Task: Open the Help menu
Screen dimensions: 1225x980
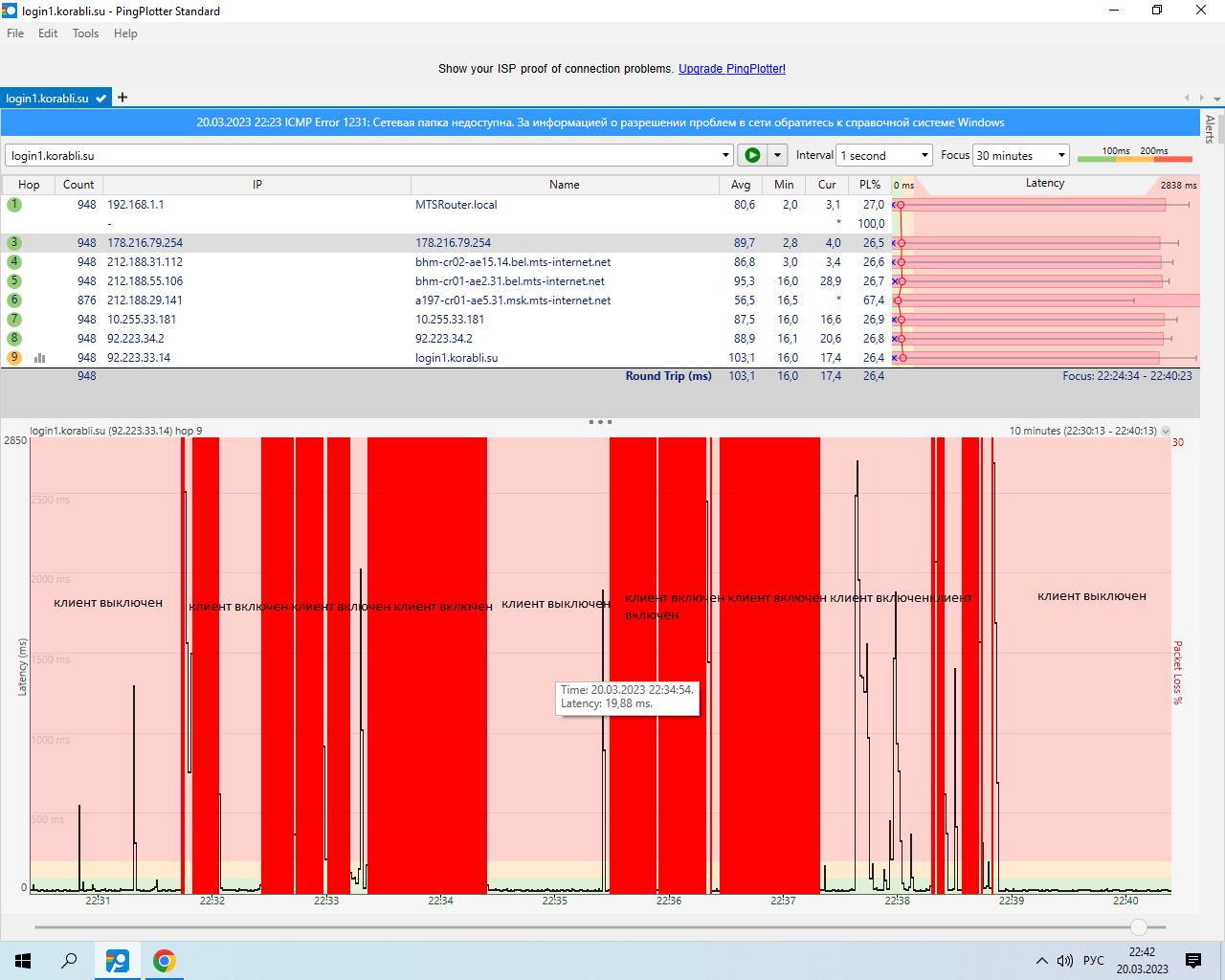Action: tap(125, 33)
